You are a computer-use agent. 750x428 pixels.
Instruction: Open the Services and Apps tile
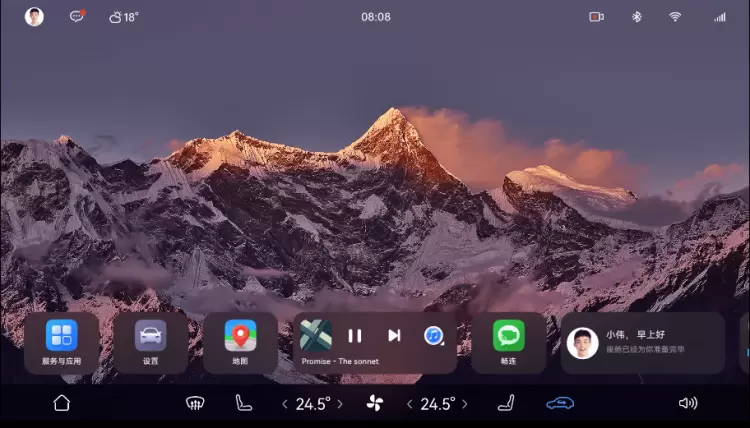point(62,343)
